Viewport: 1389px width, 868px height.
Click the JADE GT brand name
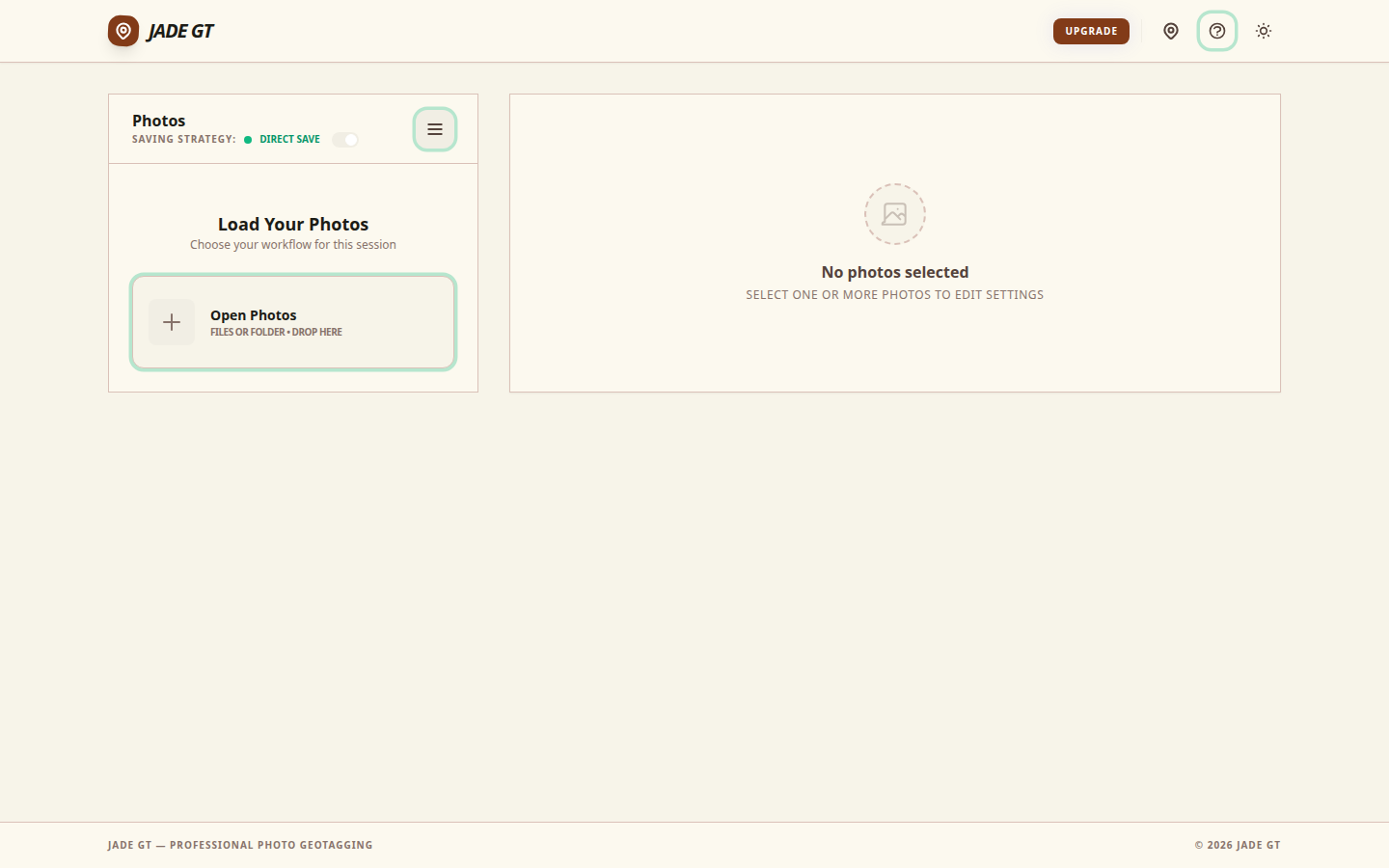[180, 31]
